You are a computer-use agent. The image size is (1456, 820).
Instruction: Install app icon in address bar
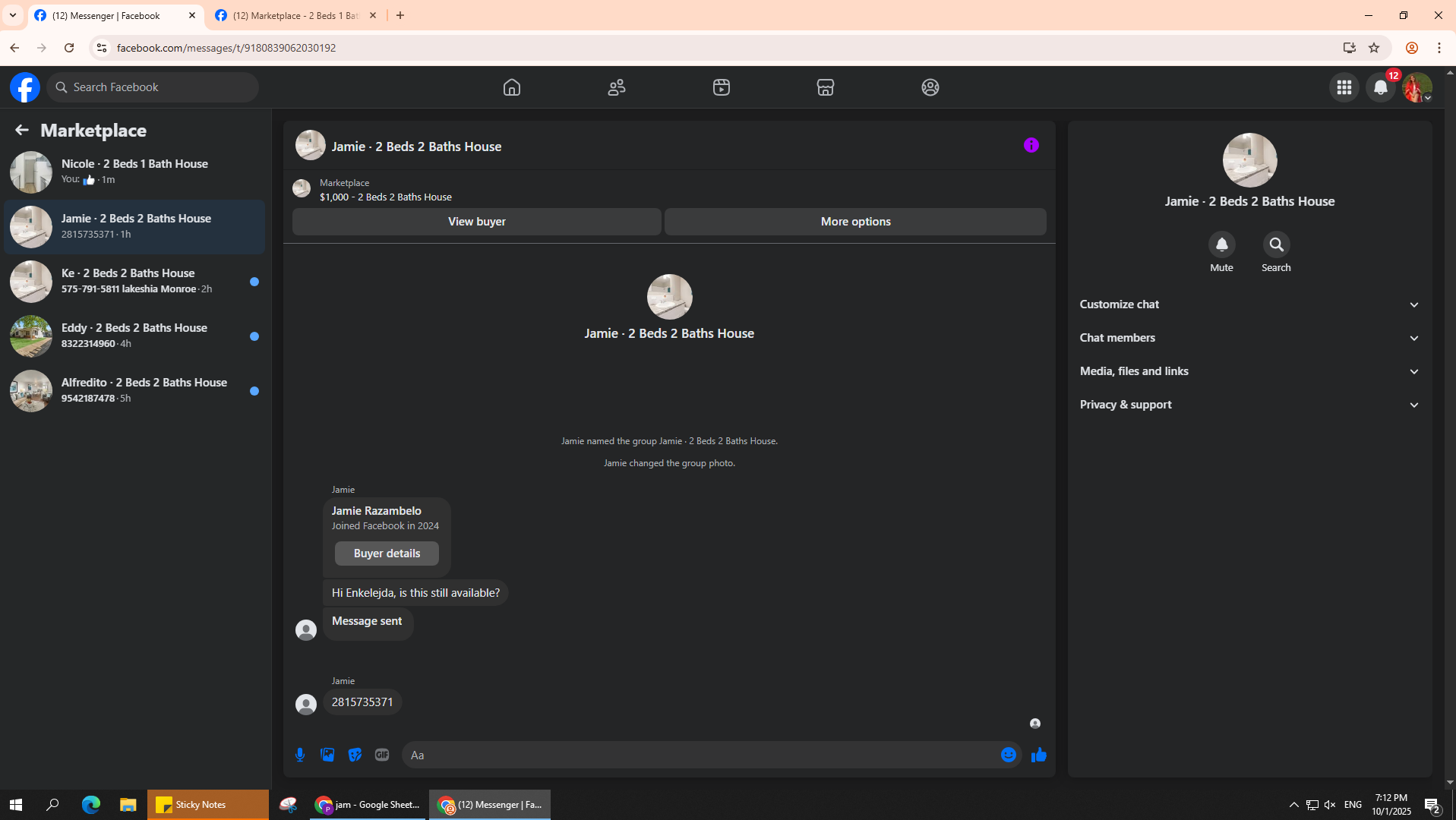click(1350, 48)
